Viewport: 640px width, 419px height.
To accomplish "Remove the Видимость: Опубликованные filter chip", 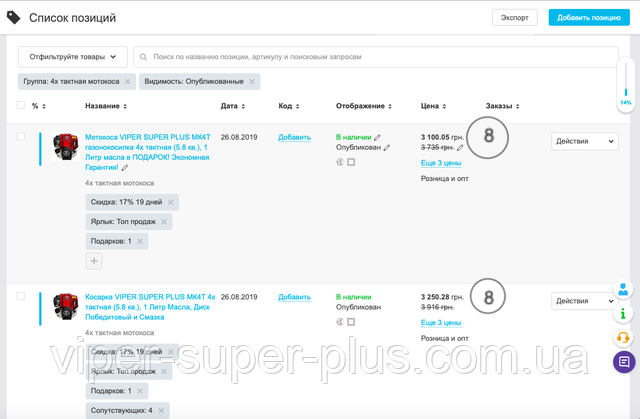I will [252, 82].
